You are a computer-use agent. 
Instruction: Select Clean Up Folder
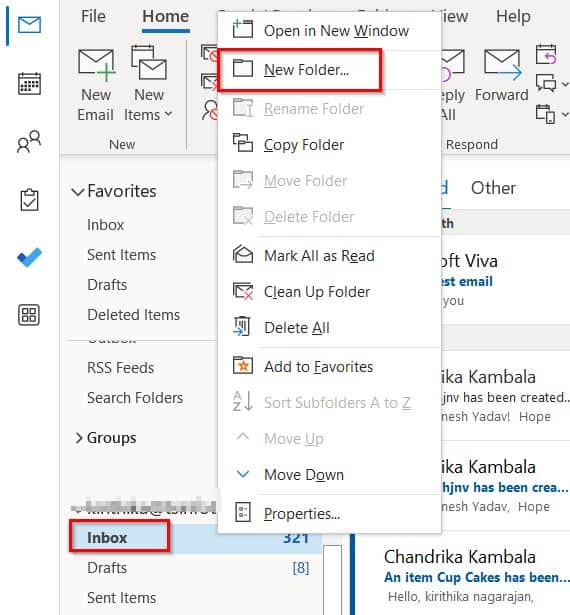[x=330, y=292]
